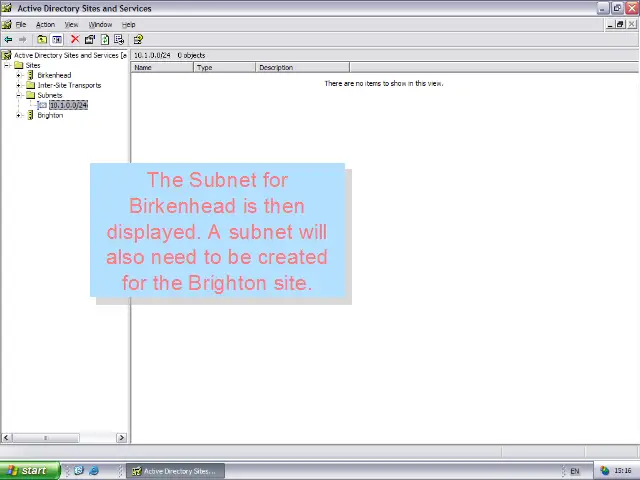Expand the Brighton node
Viewport: 640px width, 480px height.
[x=18, y=115]
